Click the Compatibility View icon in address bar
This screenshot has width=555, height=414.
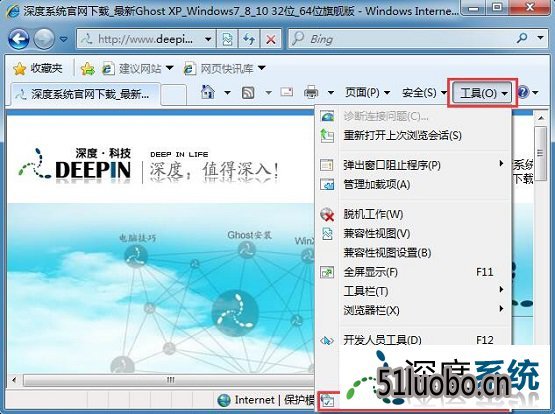[x=227, y=39]
